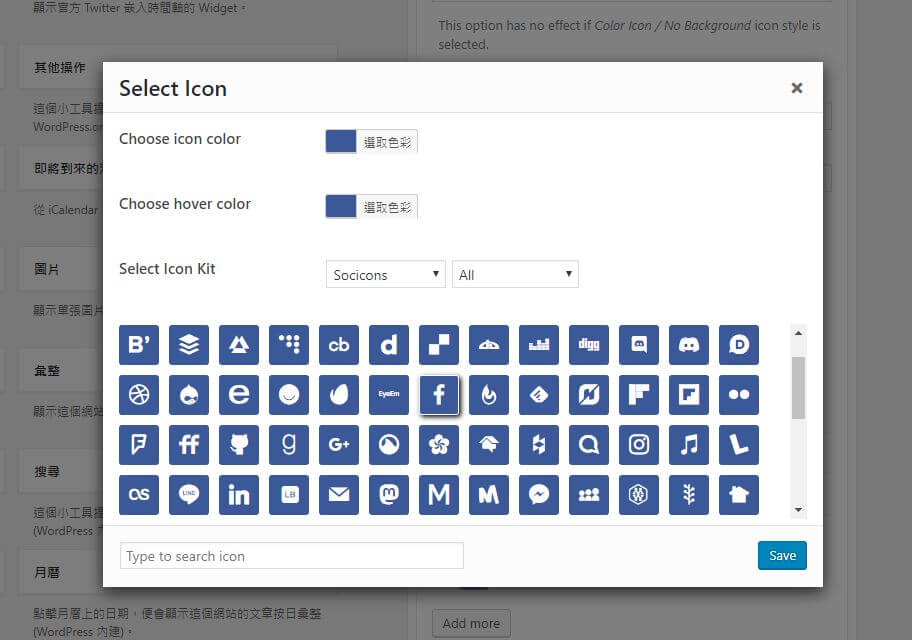Select the Facebook f icon
This screenshot has width=912, height=640.
439,395
